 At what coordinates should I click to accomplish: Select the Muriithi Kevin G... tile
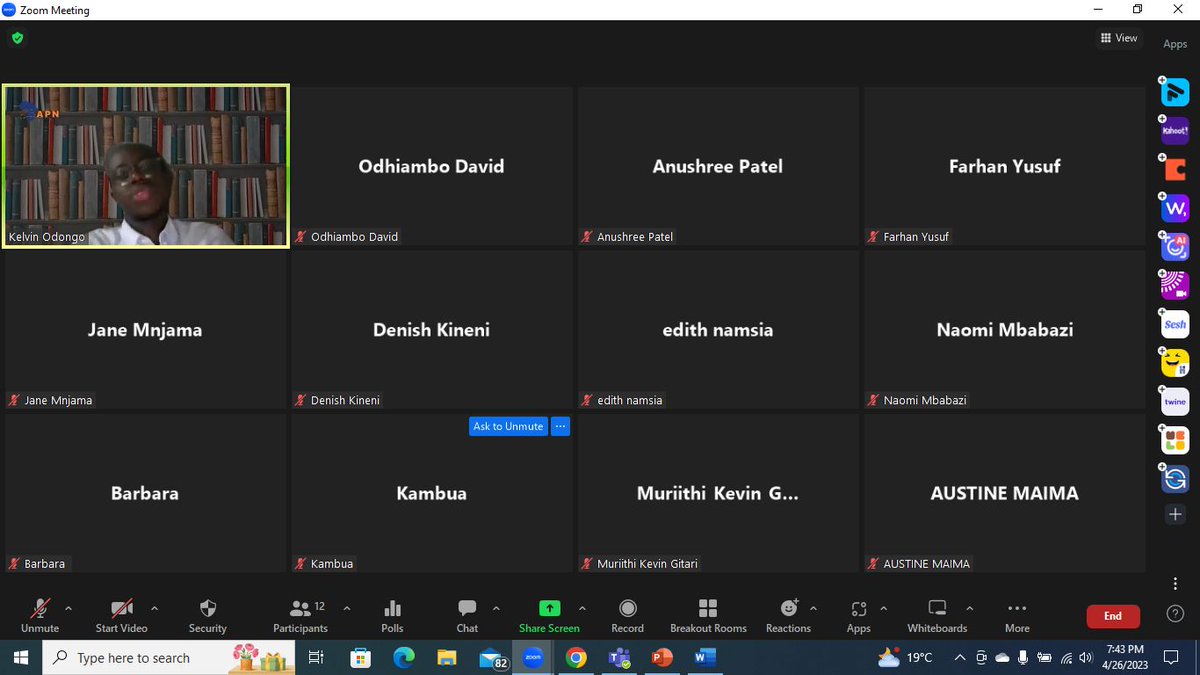click(x=718, y=493)
